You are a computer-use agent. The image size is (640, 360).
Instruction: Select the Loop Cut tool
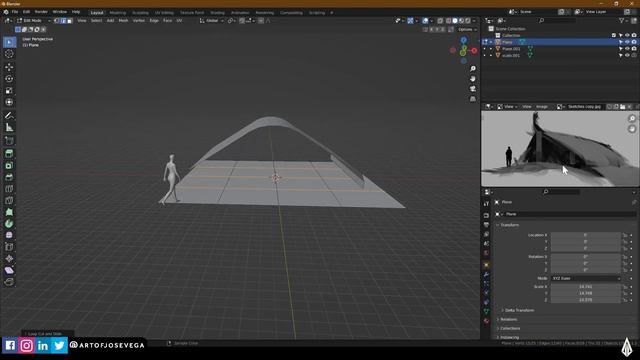click(9, 189)
